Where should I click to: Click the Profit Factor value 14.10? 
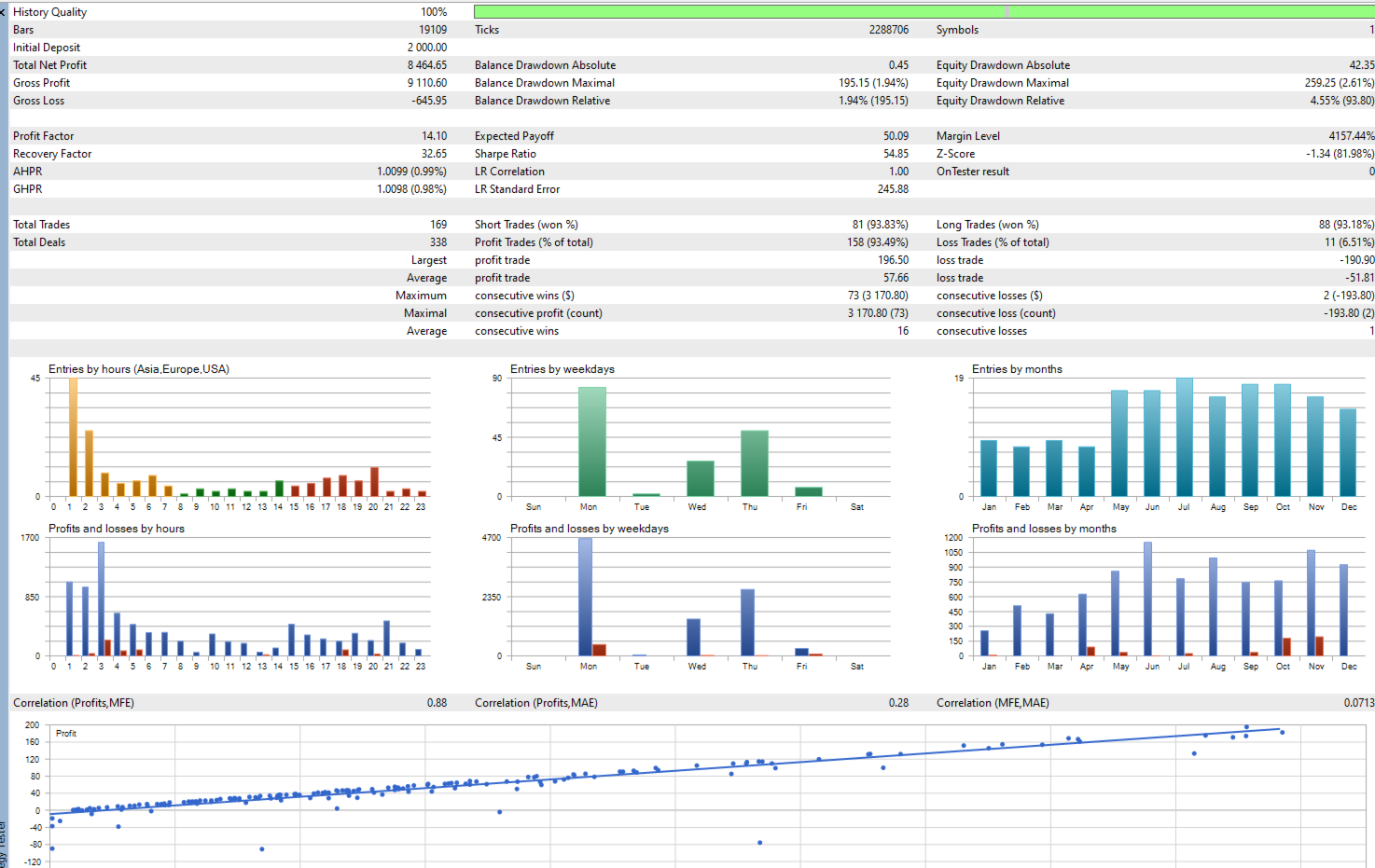tap(435, 136)
